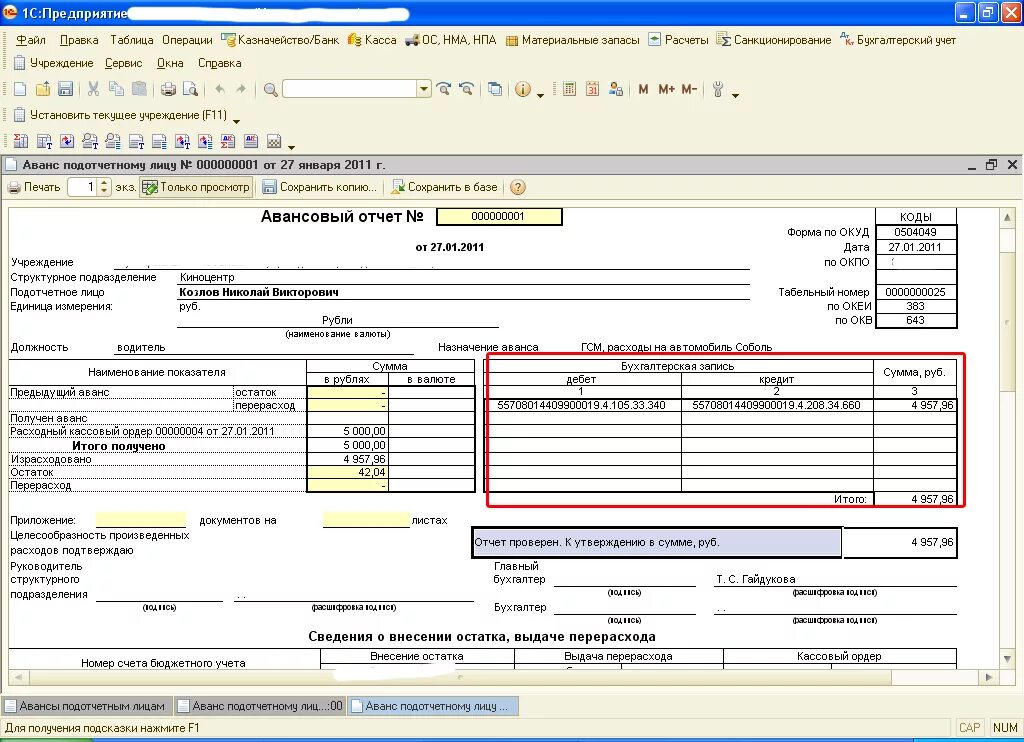Viewport: 1024px width, 742px height.
Task: Open the Материальные запасы menu
Action: click(x=572, y=40)
